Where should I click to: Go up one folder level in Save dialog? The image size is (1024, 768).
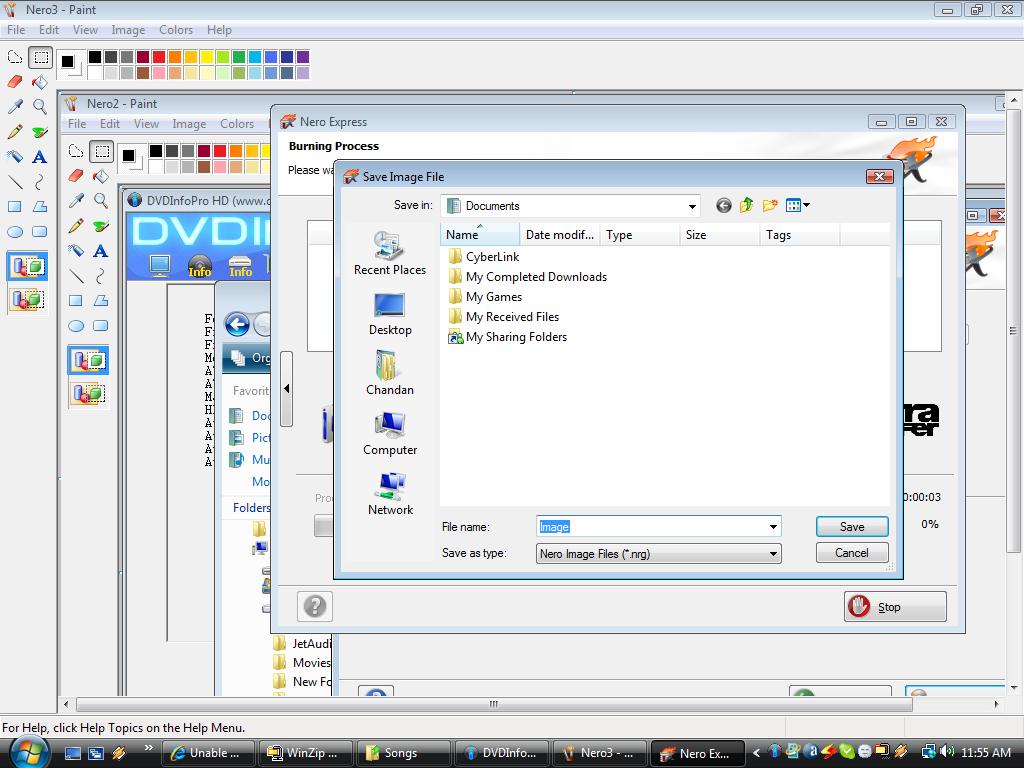click(746, 206)
